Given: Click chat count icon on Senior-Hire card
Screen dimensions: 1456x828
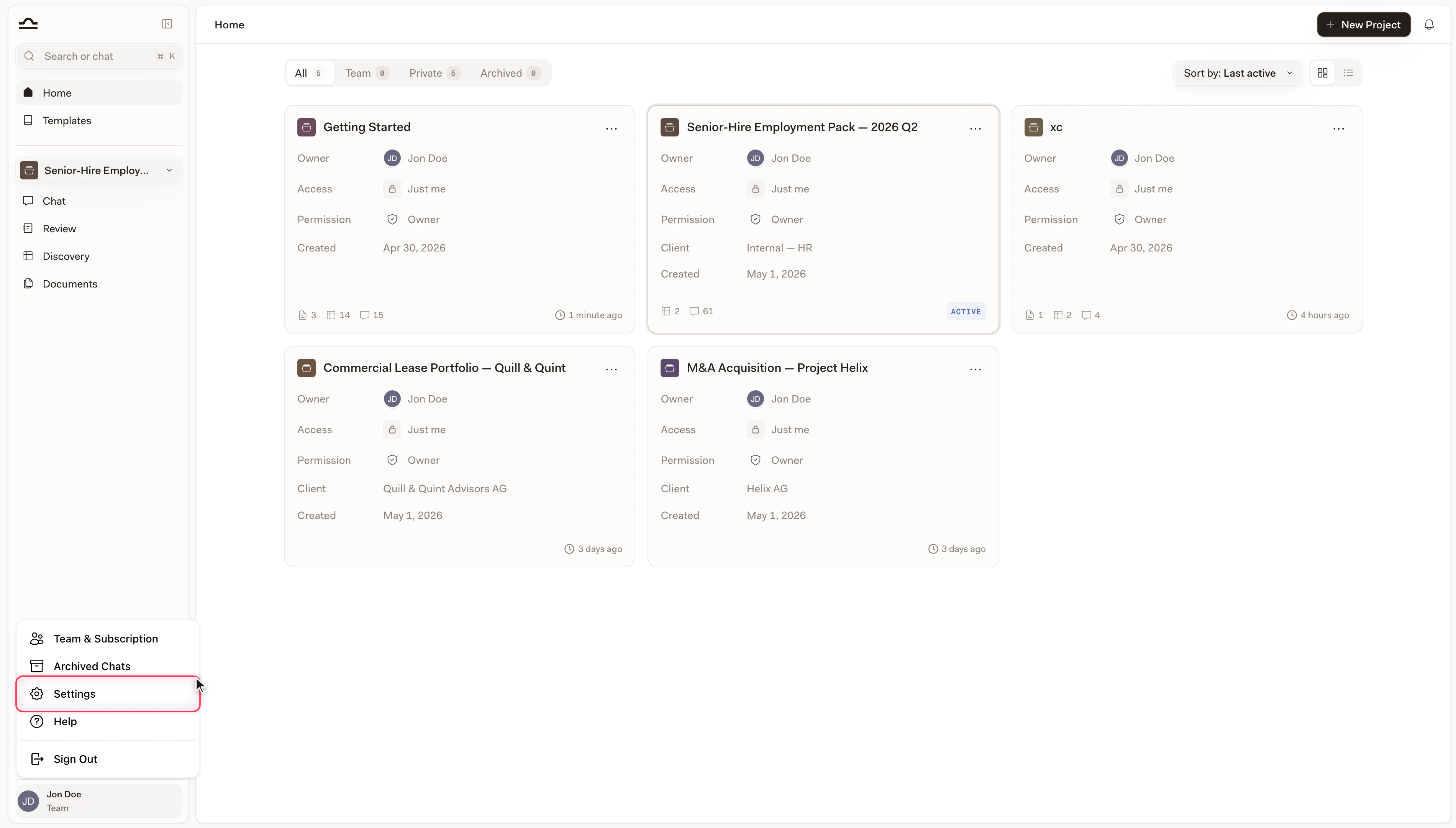Looking at the screenshot, I should 694,311.
